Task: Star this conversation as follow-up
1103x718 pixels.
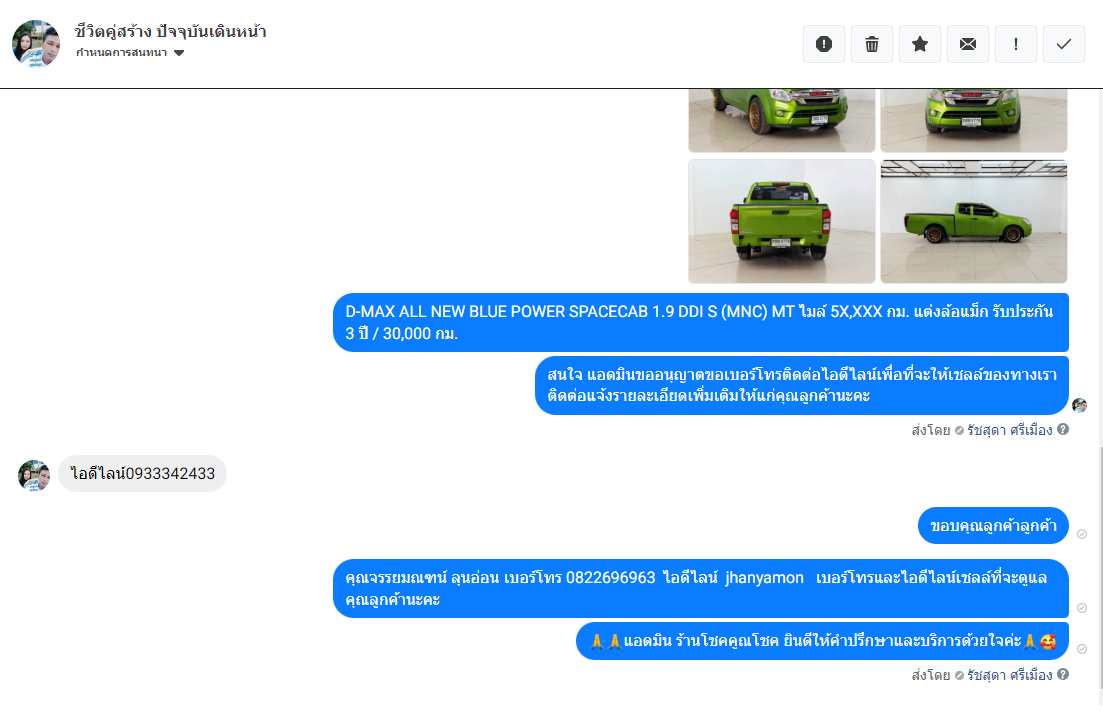Action: click(x=919, y=44)
